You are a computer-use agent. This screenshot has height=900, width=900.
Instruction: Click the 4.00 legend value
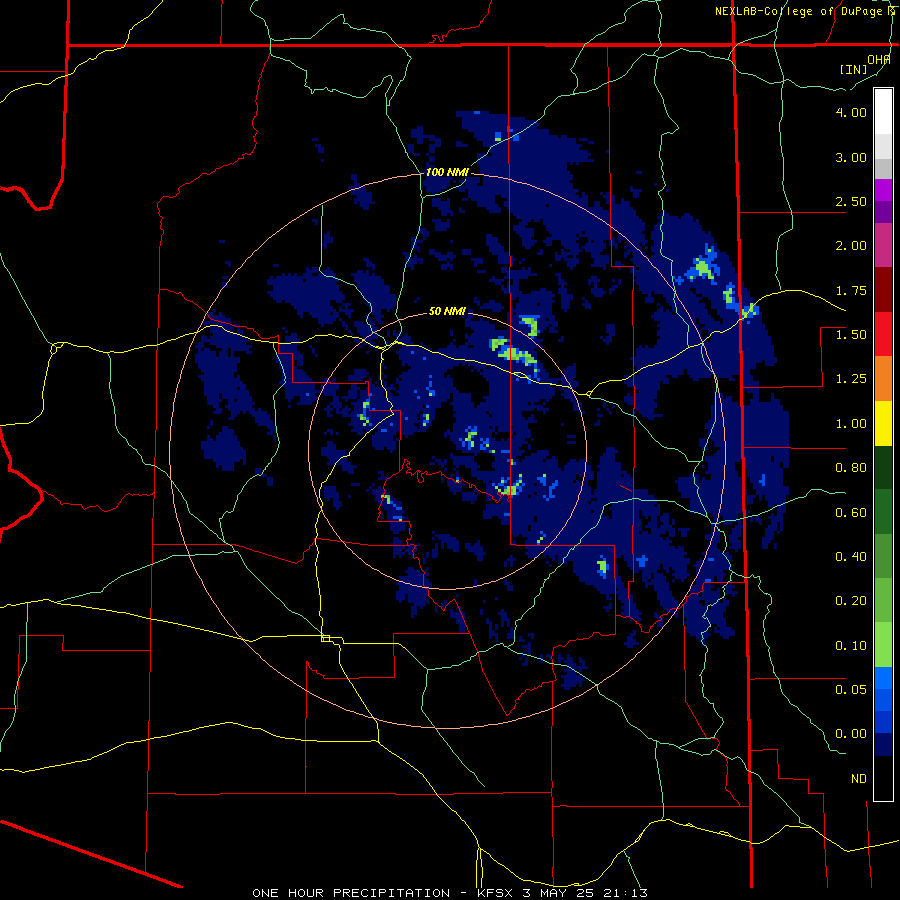tap(851, 112)
